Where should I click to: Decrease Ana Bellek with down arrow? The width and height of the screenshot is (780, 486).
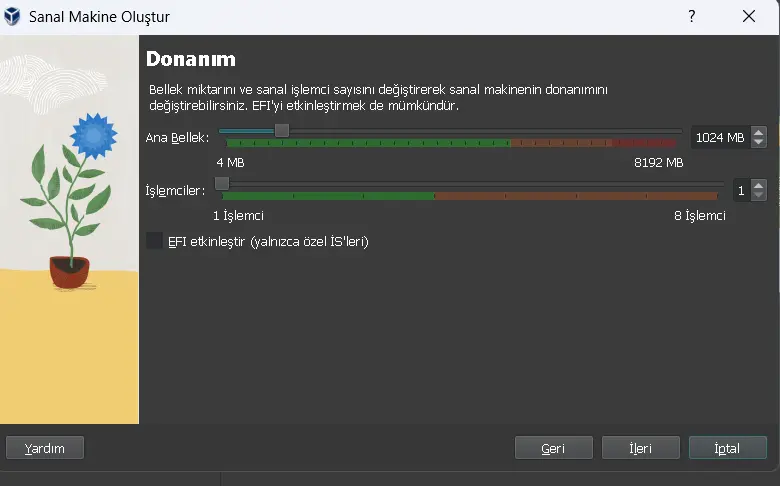tap(758, 142)
